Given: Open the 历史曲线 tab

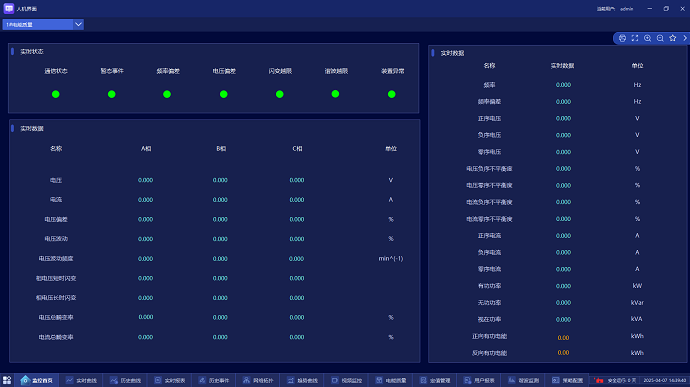Looking at the screenshot, I should coord(125,380).
